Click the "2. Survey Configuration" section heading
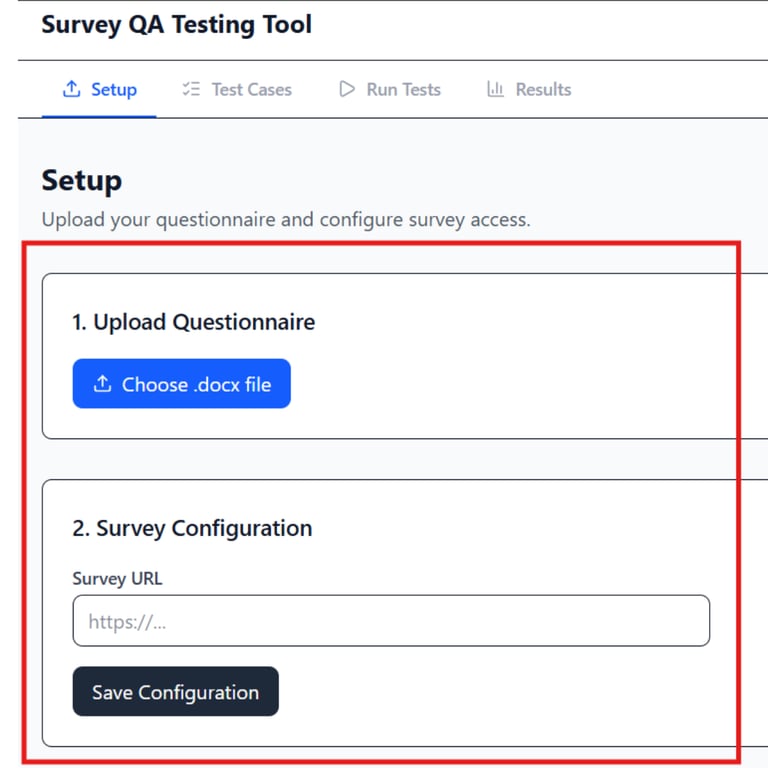 [x=192, y=528]
